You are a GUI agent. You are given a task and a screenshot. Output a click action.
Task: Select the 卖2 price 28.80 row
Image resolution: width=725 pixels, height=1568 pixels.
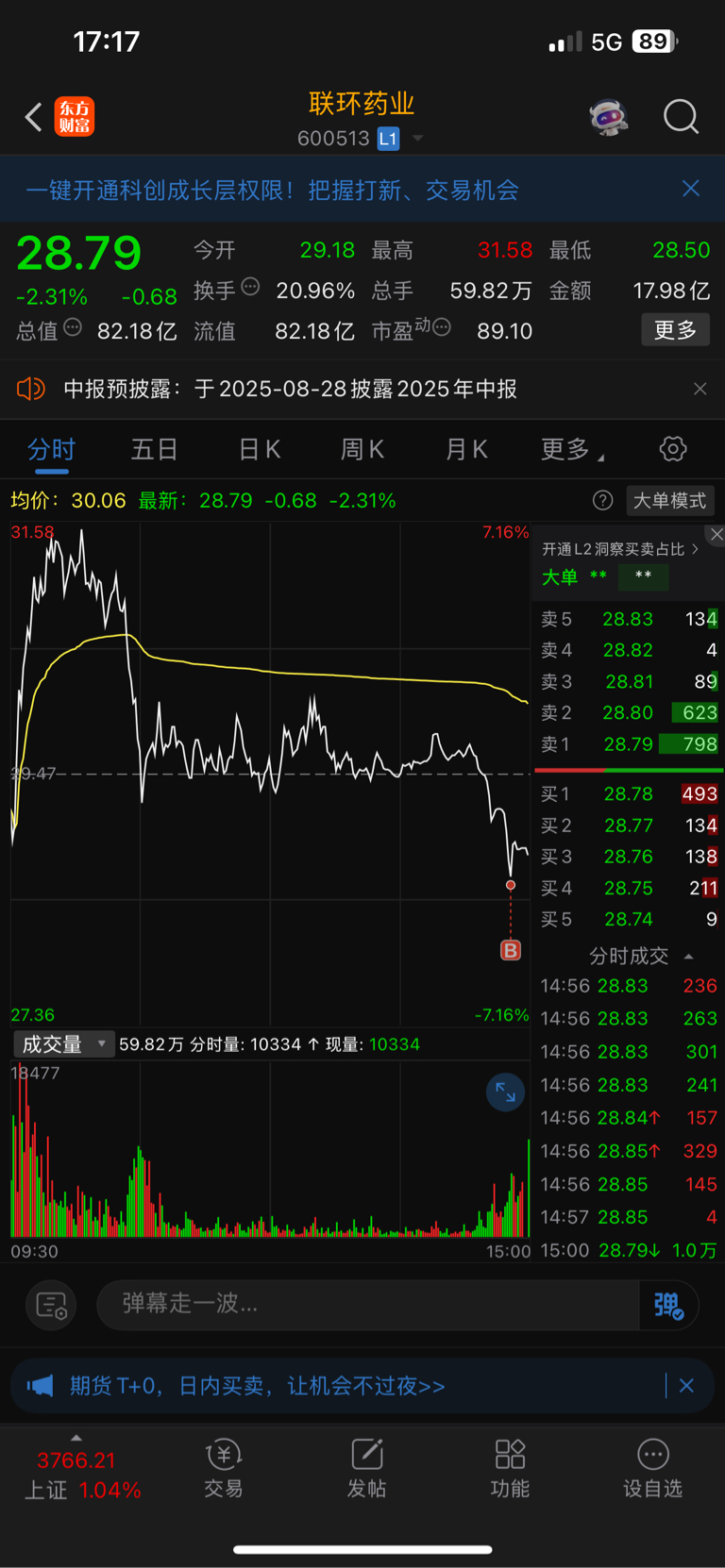pos(629,712)
